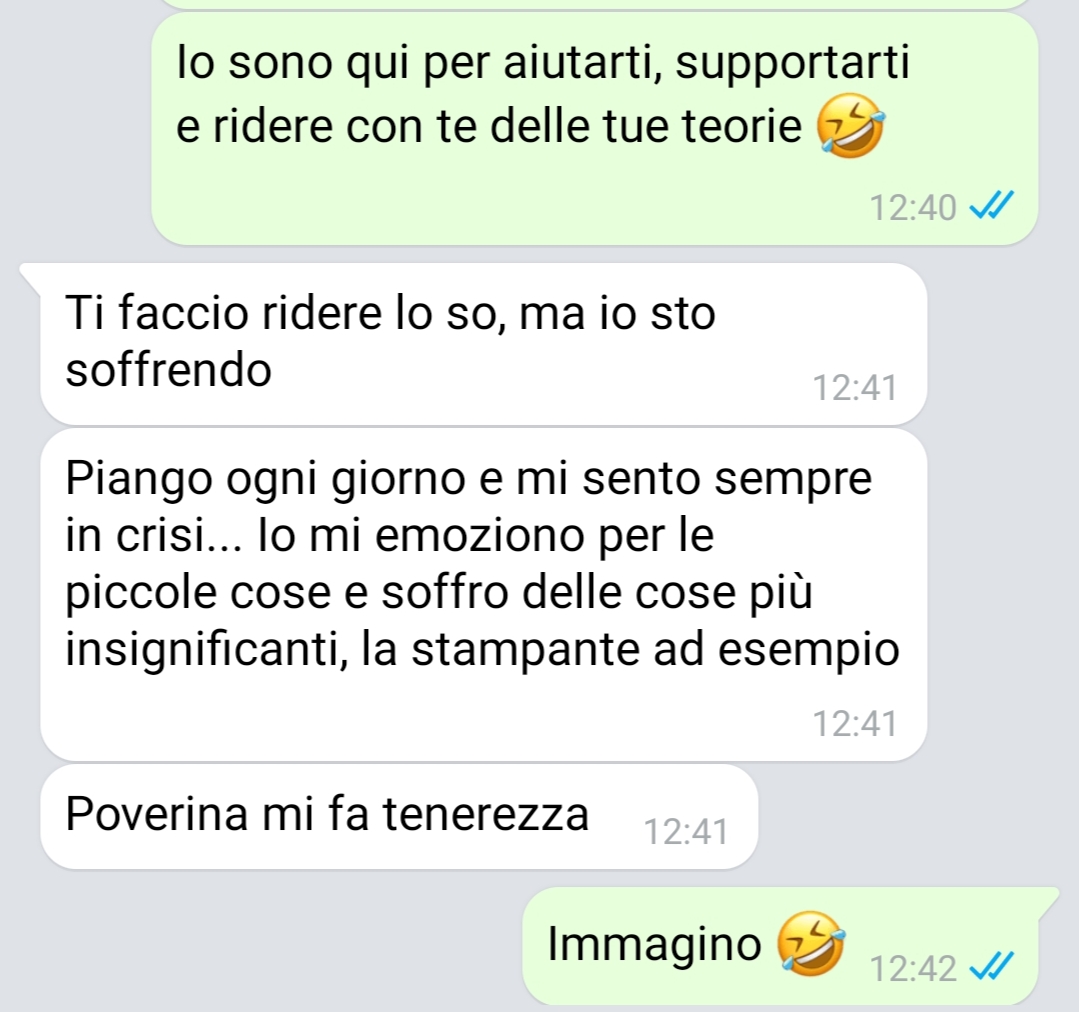Click the 12:40 timestamp on the sent message
Screen dimensions: 1079x1012
pos(912,208)
